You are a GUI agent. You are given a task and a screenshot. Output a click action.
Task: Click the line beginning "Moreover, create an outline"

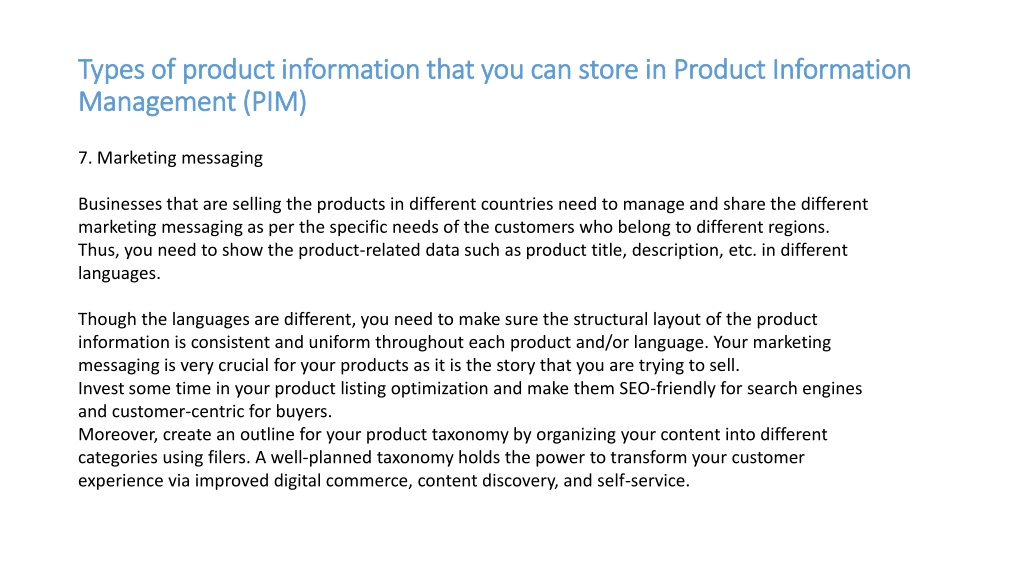pyautogui.click(x=453, y=434)
